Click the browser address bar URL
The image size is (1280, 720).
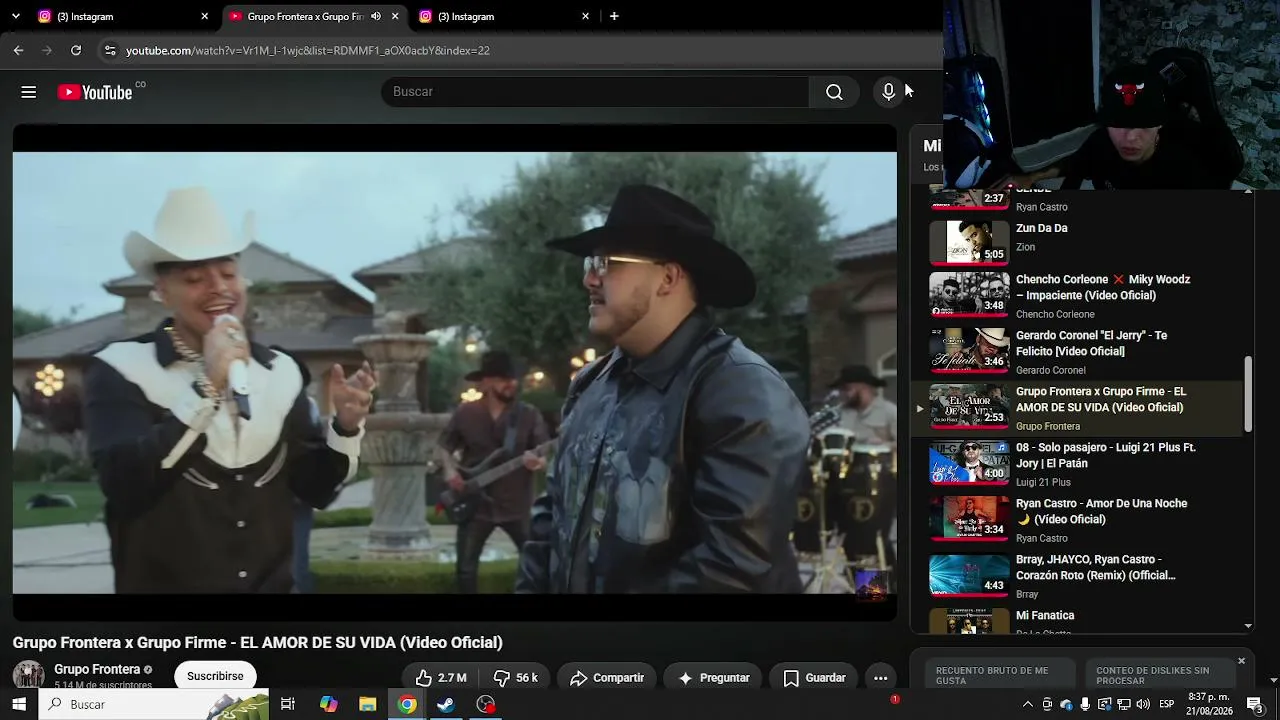click(x=308, y=50)
